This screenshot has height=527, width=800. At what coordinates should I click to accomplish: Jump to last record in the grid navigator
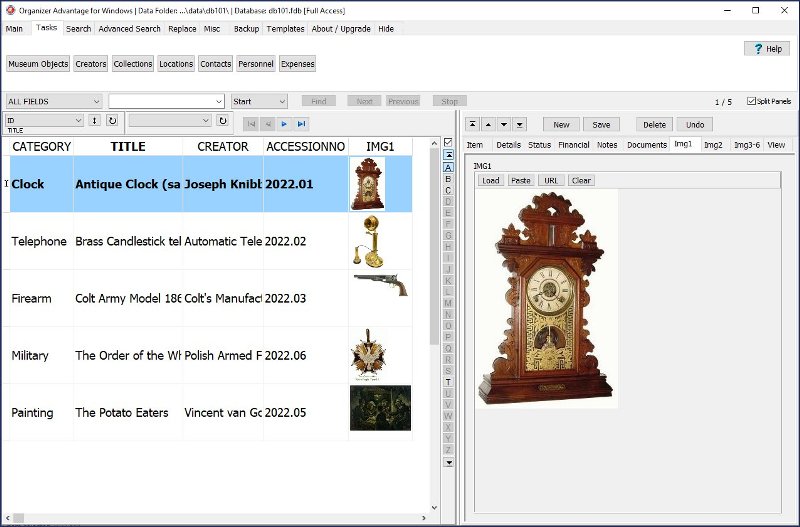click(302, 124)
